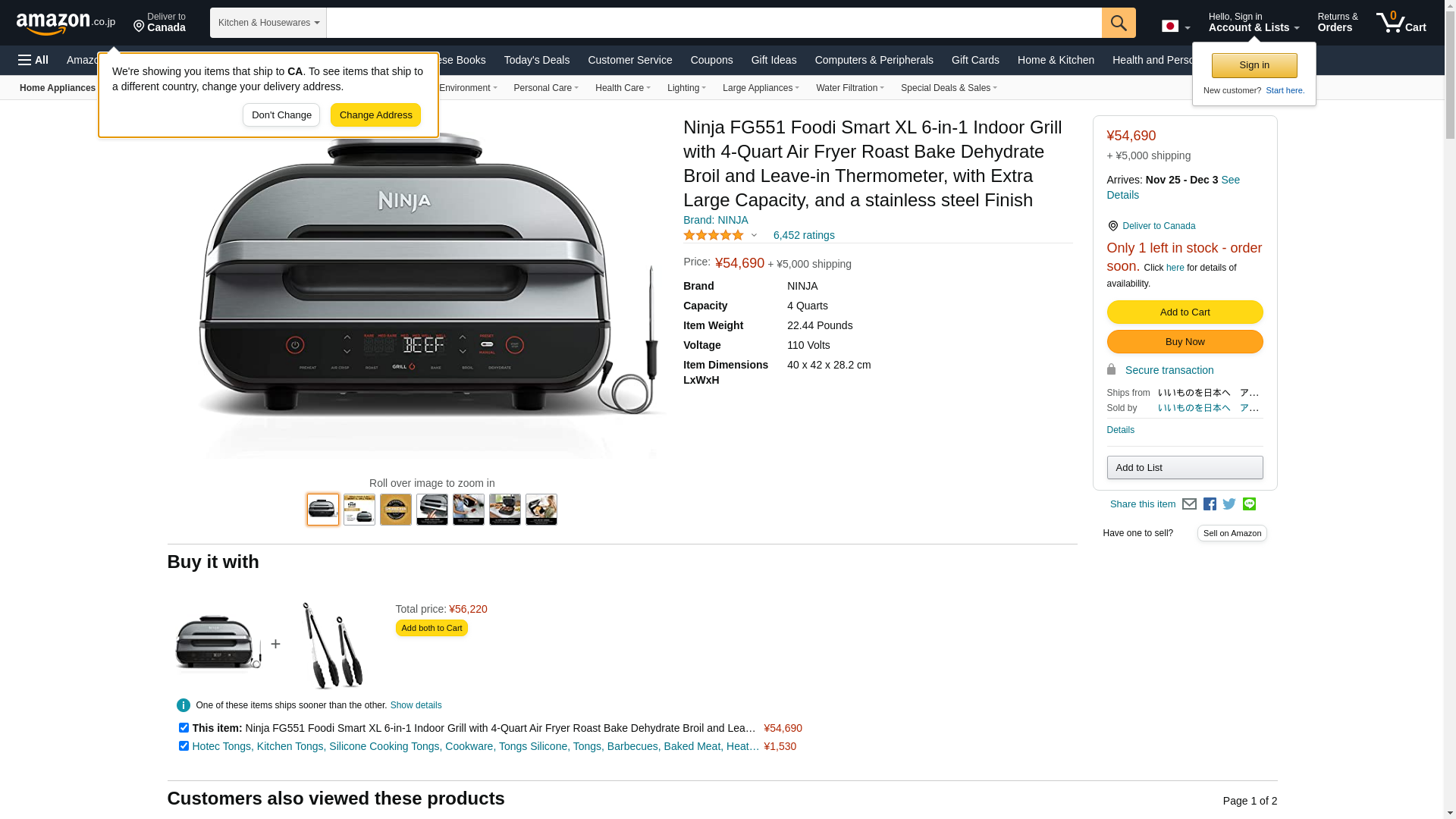
Task: Open the 6,452 ratings link
Action: 804,236
